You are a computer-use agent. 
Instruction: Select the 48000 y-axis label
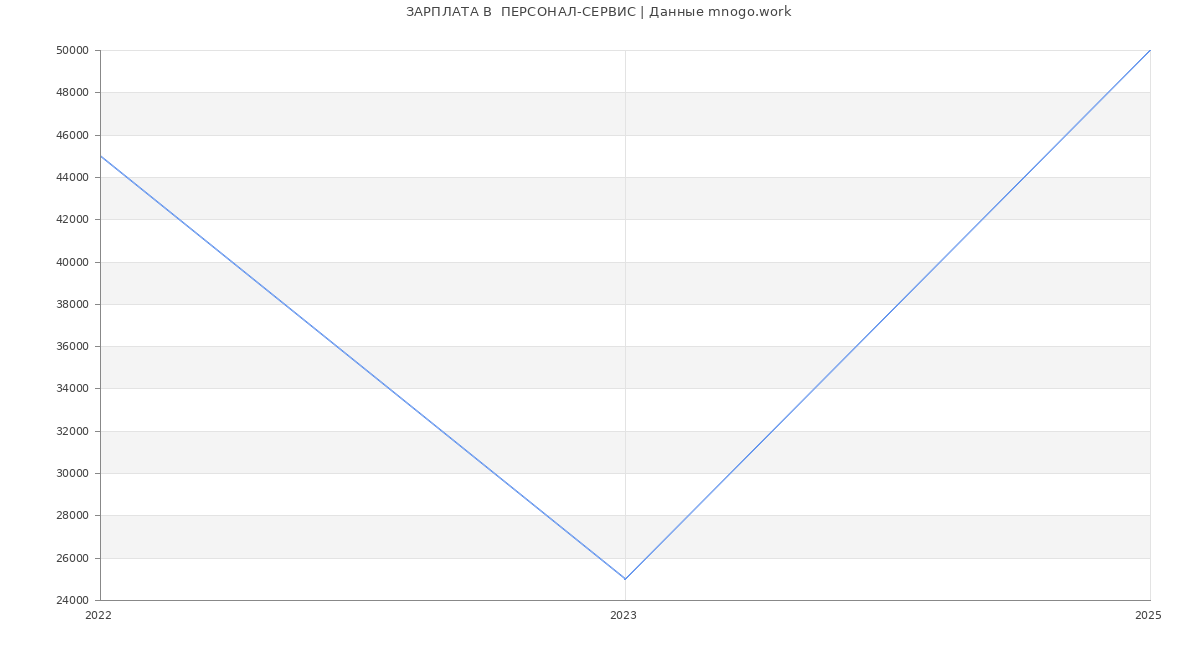click(x=73, y=93)
